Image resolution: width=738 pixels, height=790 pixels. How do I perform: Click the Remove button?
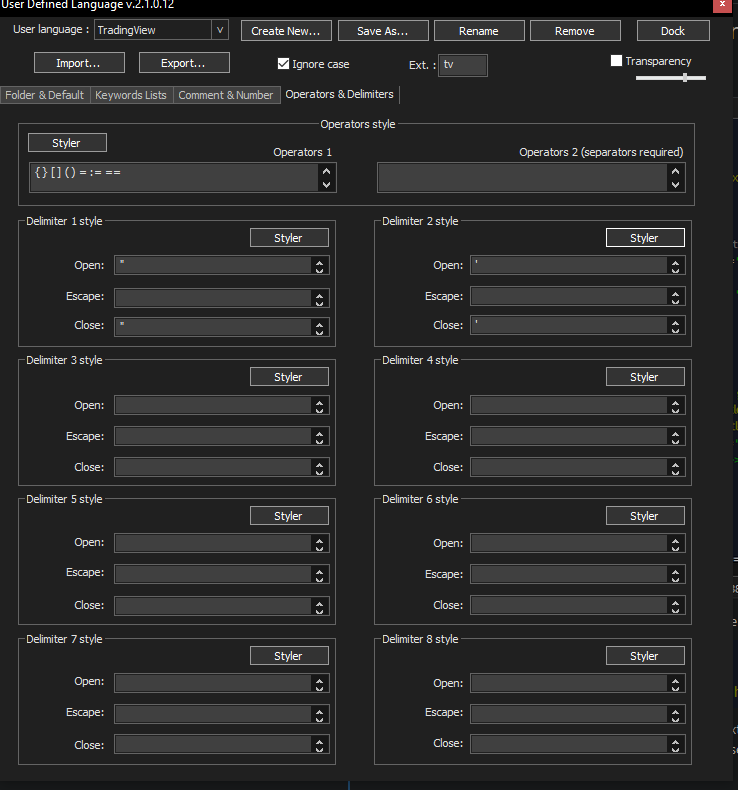pos(575,31)
